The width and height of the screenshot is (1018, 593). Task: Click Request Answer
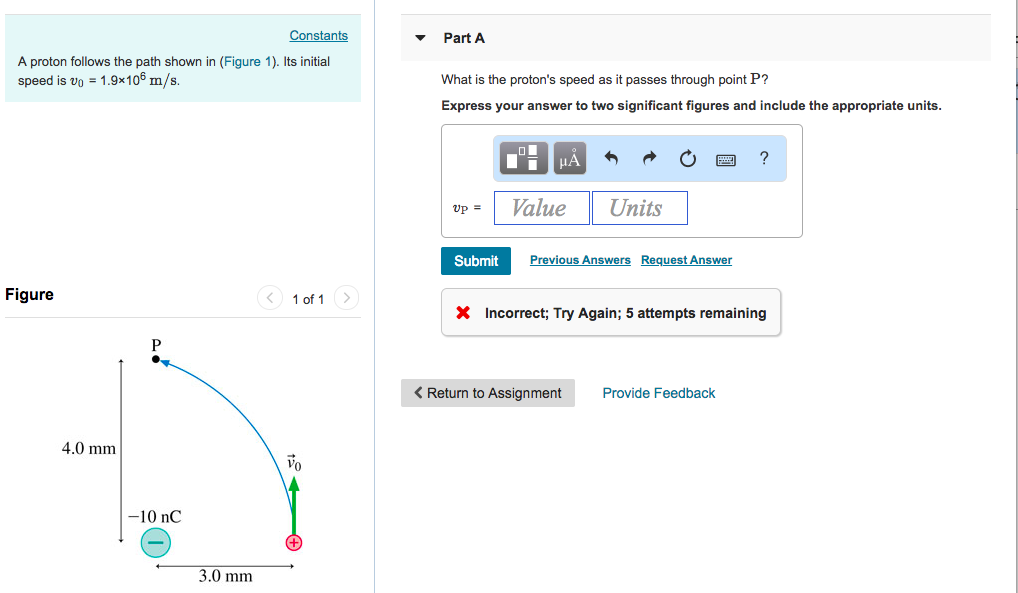[x=686, y=259]
